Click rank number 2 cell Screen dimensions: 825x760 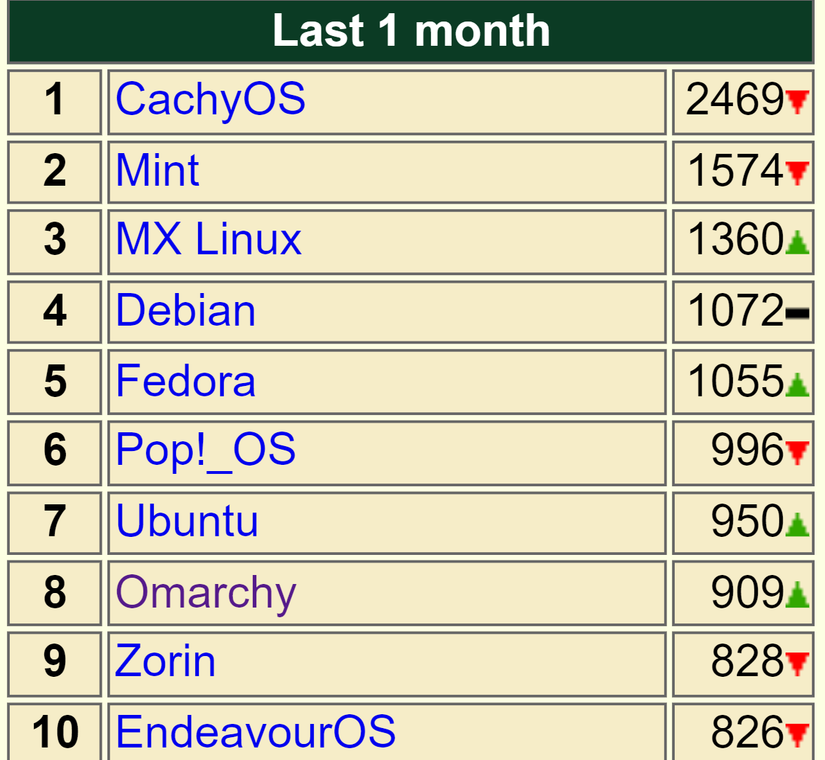point(55,172)
